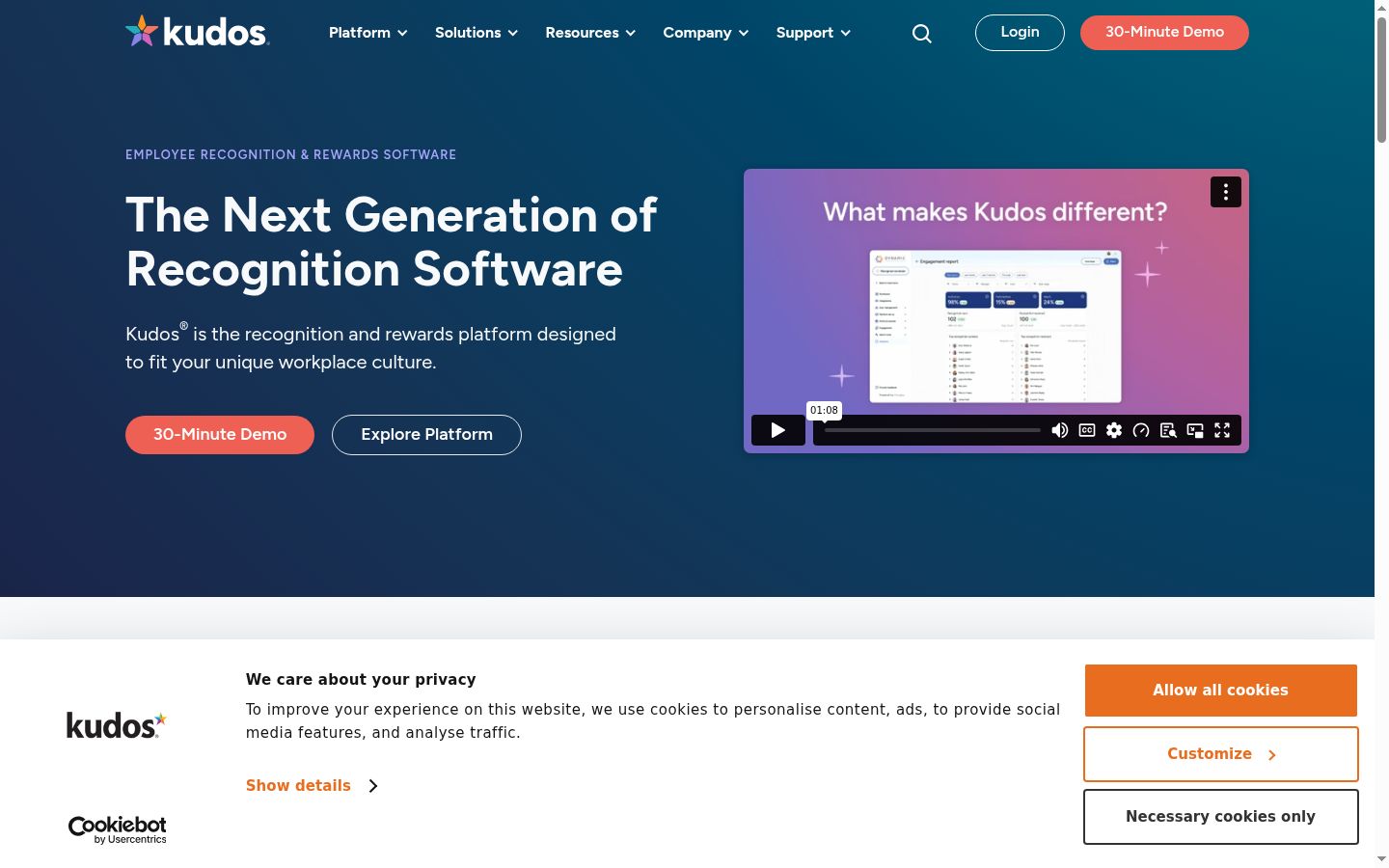Click the Login button

(1020, 33)
